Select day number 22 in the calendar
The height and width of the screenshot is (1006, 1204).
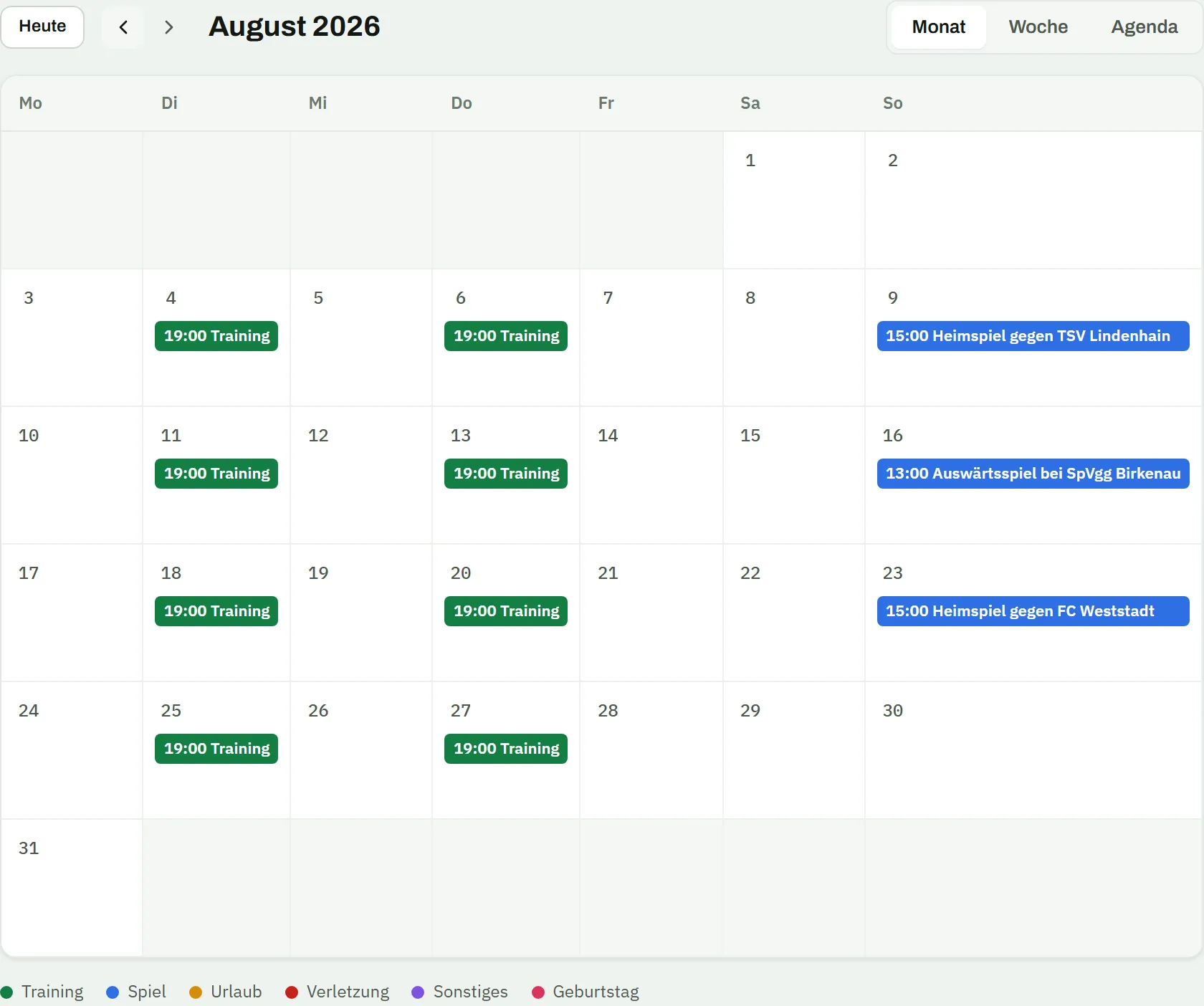pos(750,573)
